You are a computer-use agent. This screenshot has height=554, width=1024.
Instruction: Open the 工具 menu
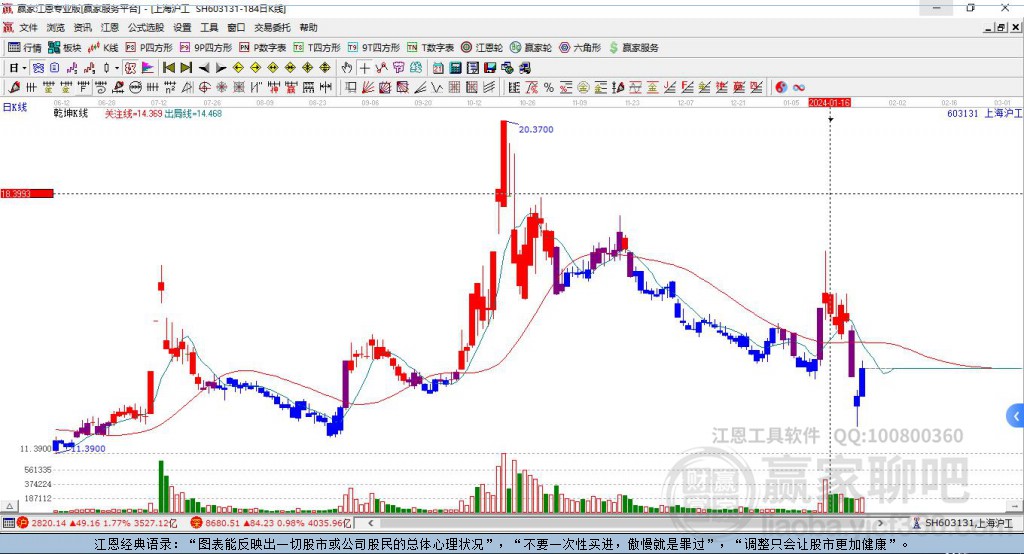[209, 27]
